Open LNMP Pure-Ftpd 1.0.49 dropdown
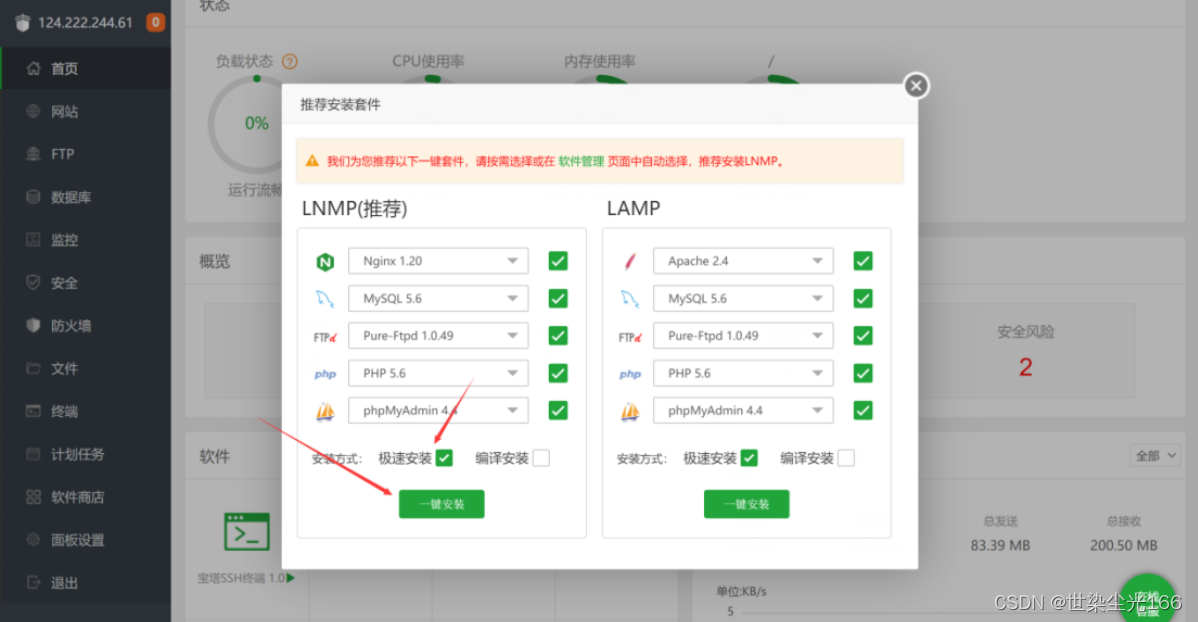 (439, 336)
